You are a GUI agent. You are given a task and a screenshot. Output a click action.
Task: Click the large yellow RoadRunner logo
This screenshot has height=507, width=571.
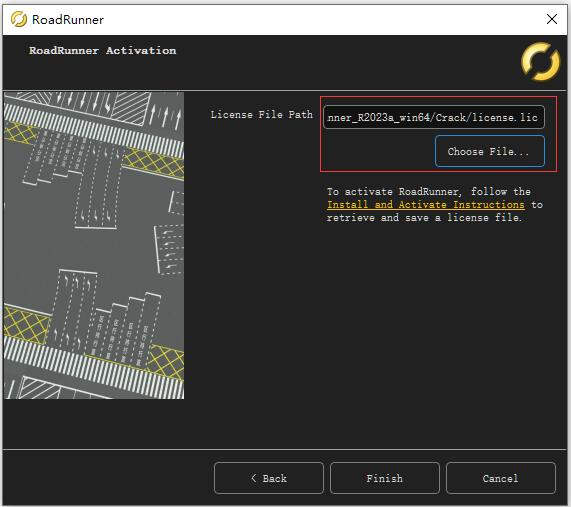[x=540, y=62]
